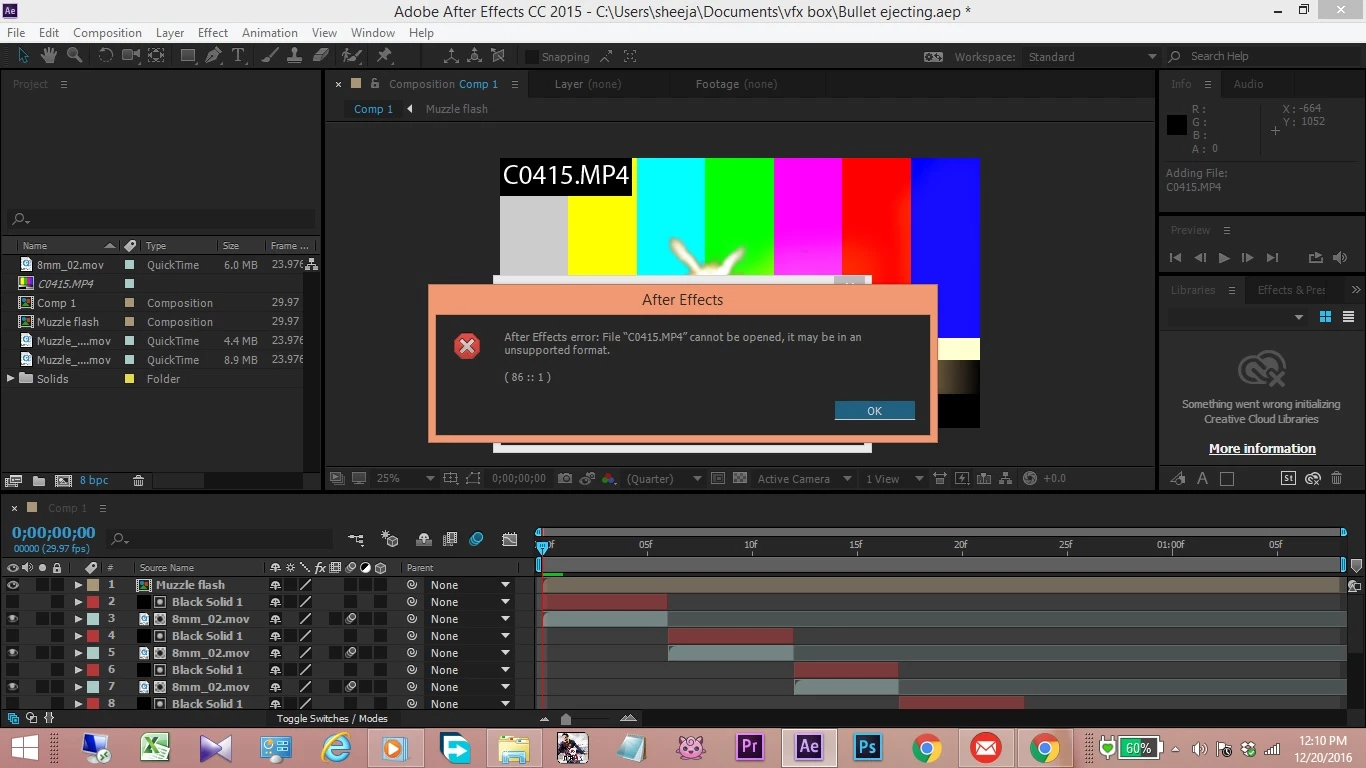Select the Horizontal Type tool

[238, 56]
